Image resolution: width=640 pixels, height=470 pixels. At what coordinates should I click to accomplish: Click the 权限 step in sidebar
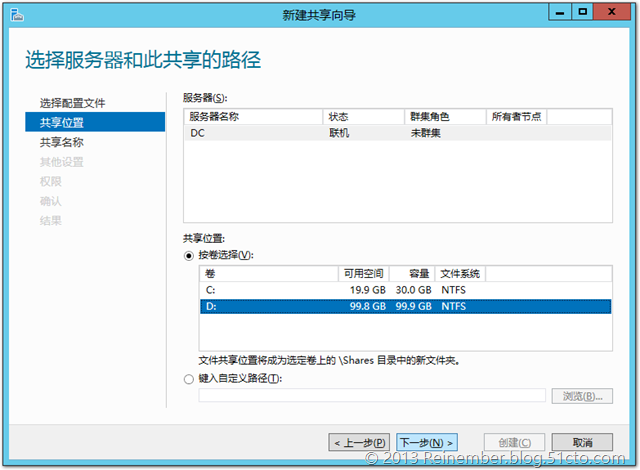click(51, 182)
